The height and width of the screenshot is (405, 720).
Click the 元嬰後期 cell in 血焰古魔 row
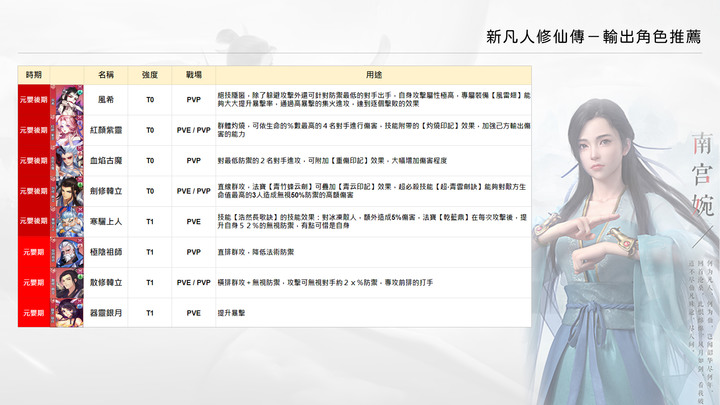[x=34, y=160]
